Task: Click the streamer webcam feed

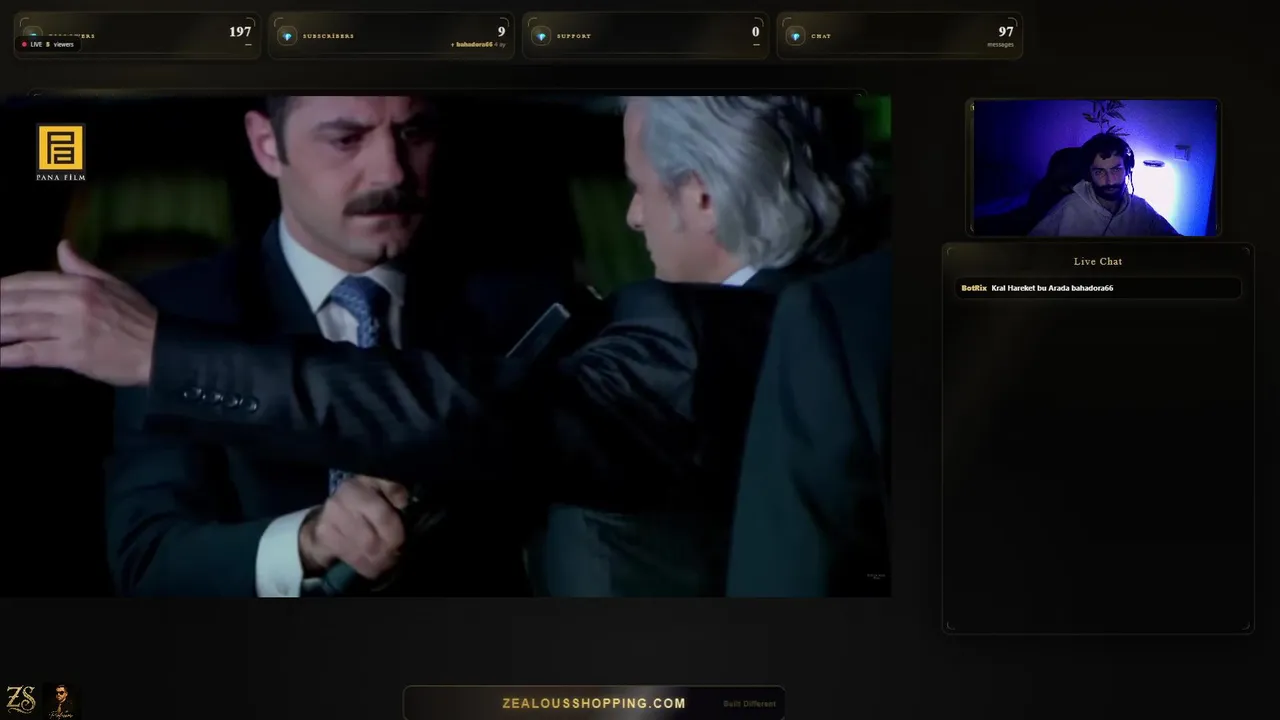Action: 1094,167
